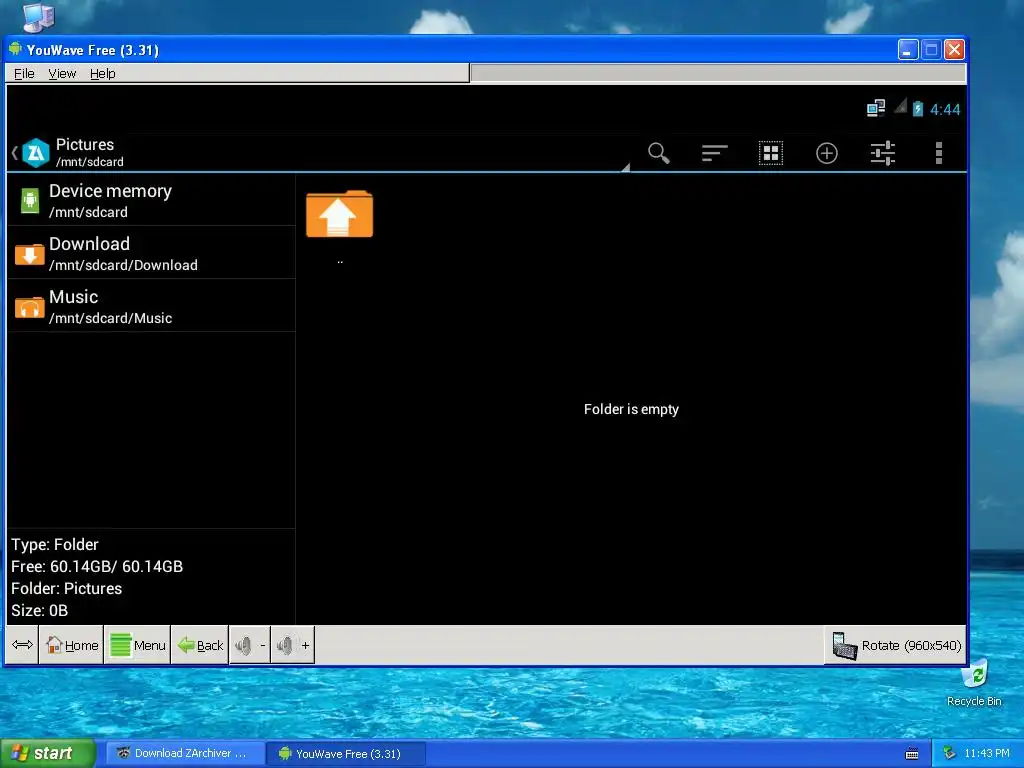Click the system tray network icon
1024x768 pixels.
[x=950, y=754]
